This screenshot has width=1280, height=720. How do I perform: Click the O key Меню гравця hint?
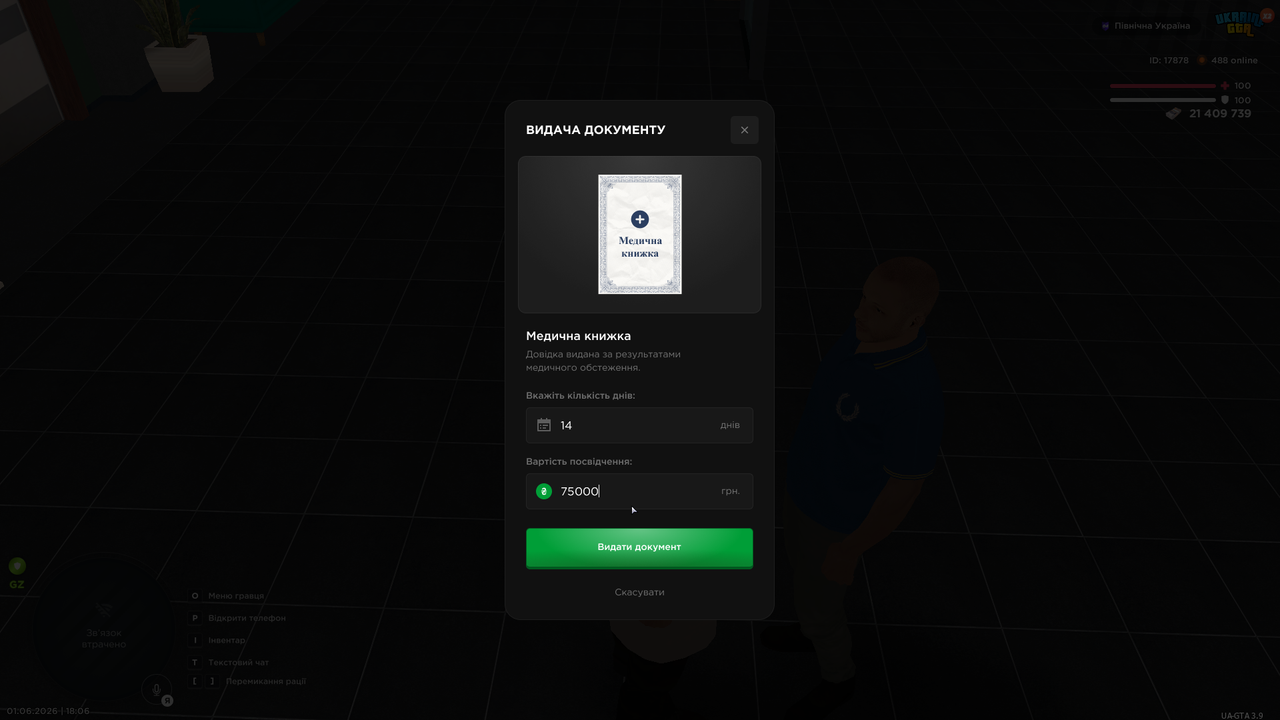229,596
